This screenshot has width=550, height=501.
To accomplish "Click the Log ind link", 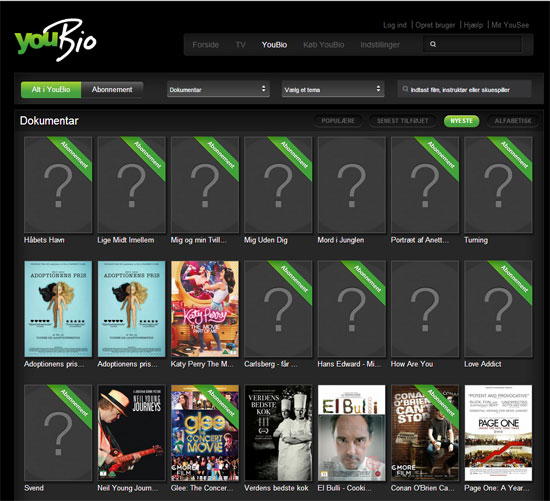I will point(395,25).
